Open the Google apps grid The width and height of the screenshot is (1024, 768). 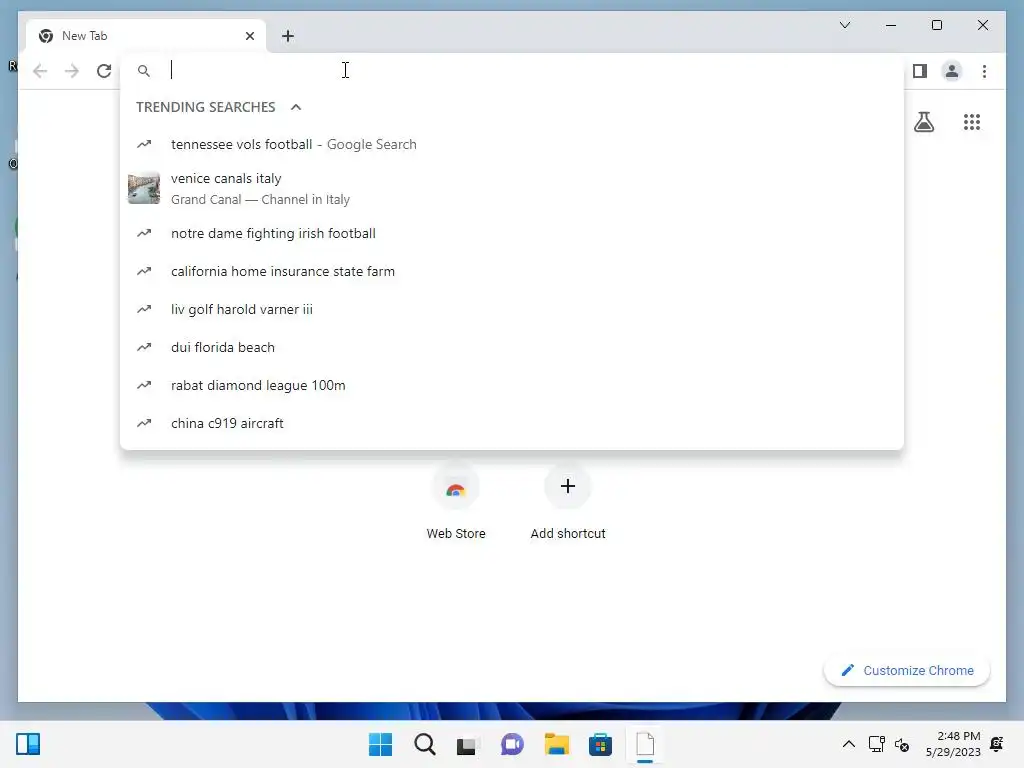click(x=972, y=121)
